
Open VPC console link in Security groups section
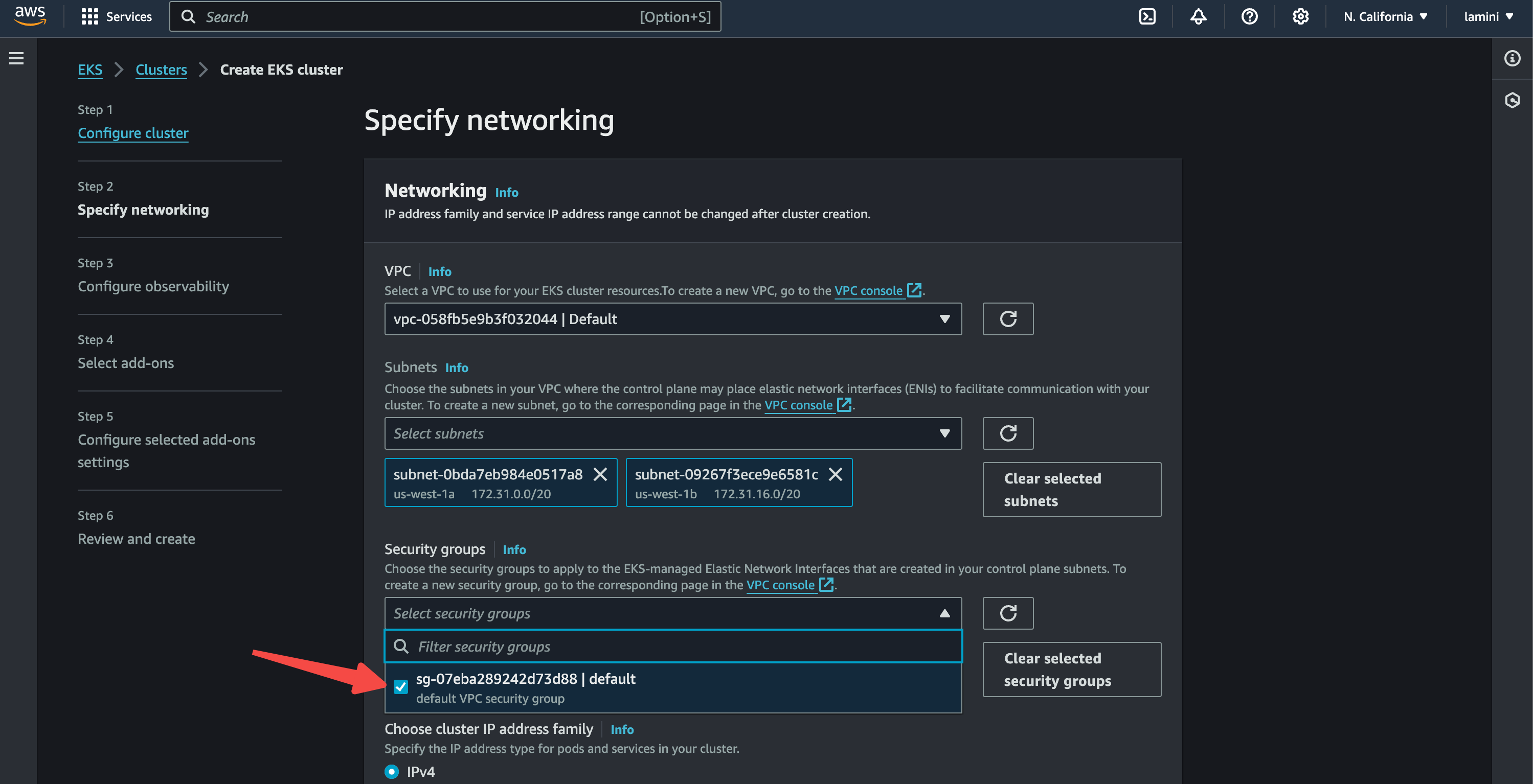click(x=780, y=585)
